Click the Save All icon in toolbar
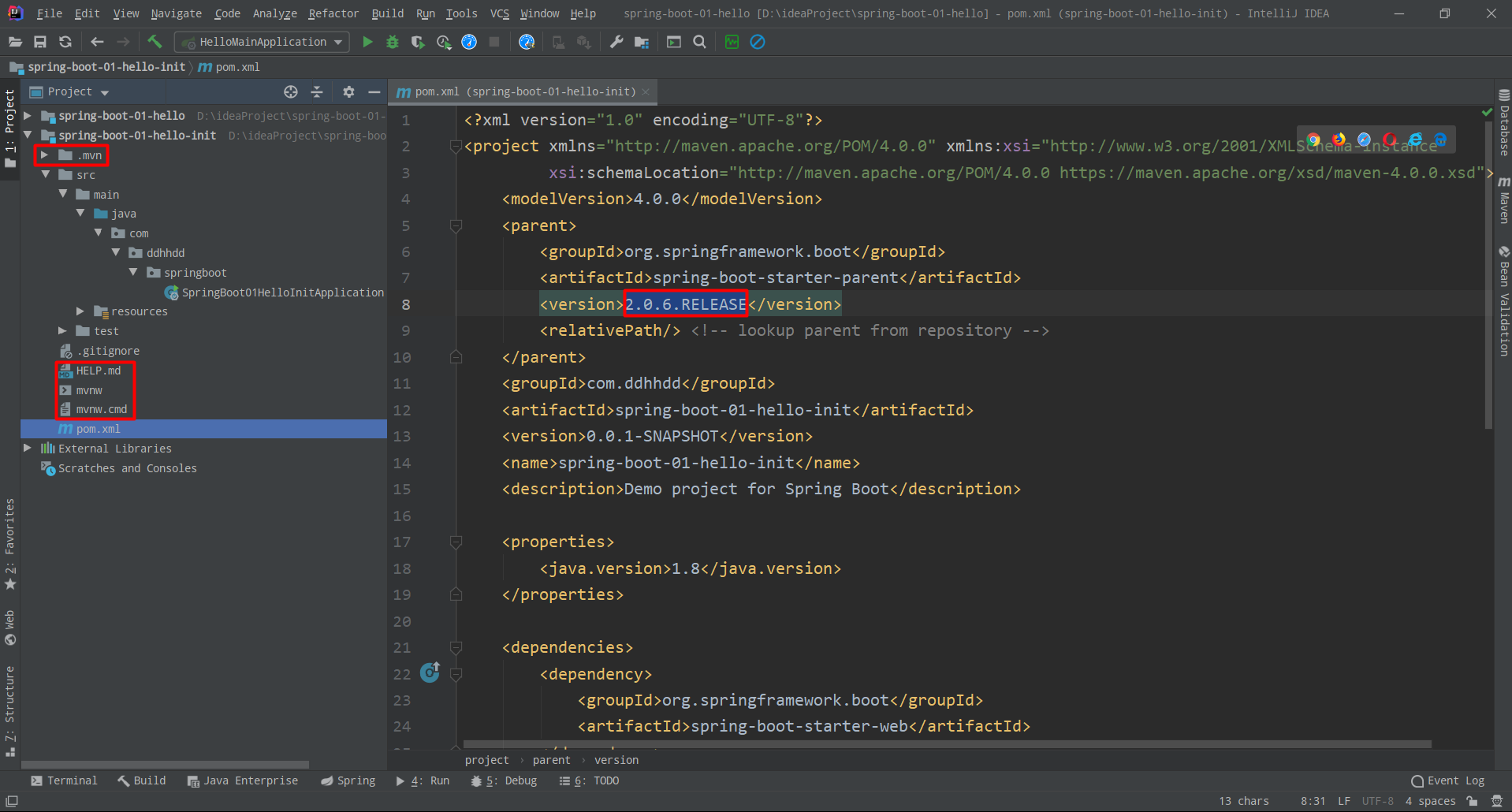 coord(40,42)
